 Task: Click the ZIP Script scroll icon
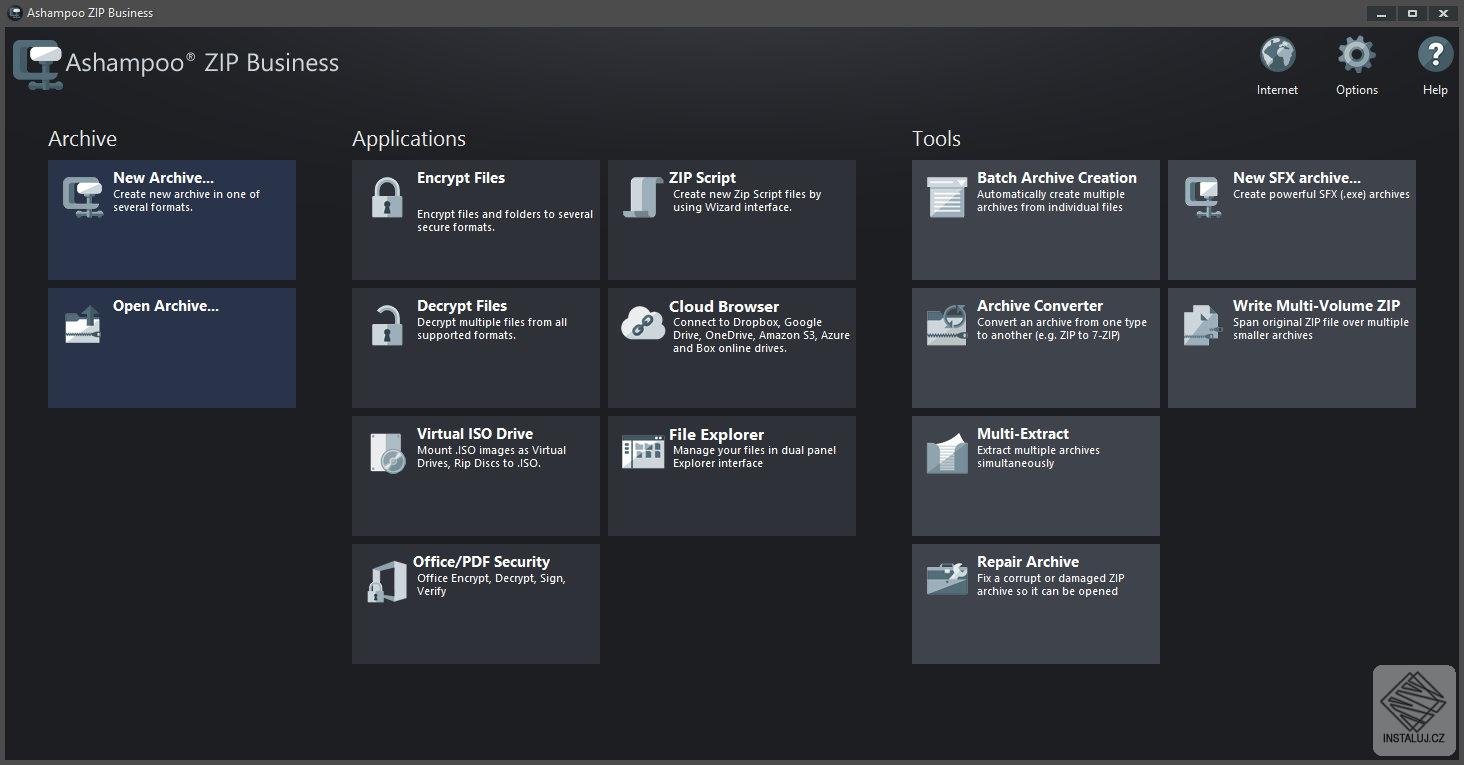(643, 197)
